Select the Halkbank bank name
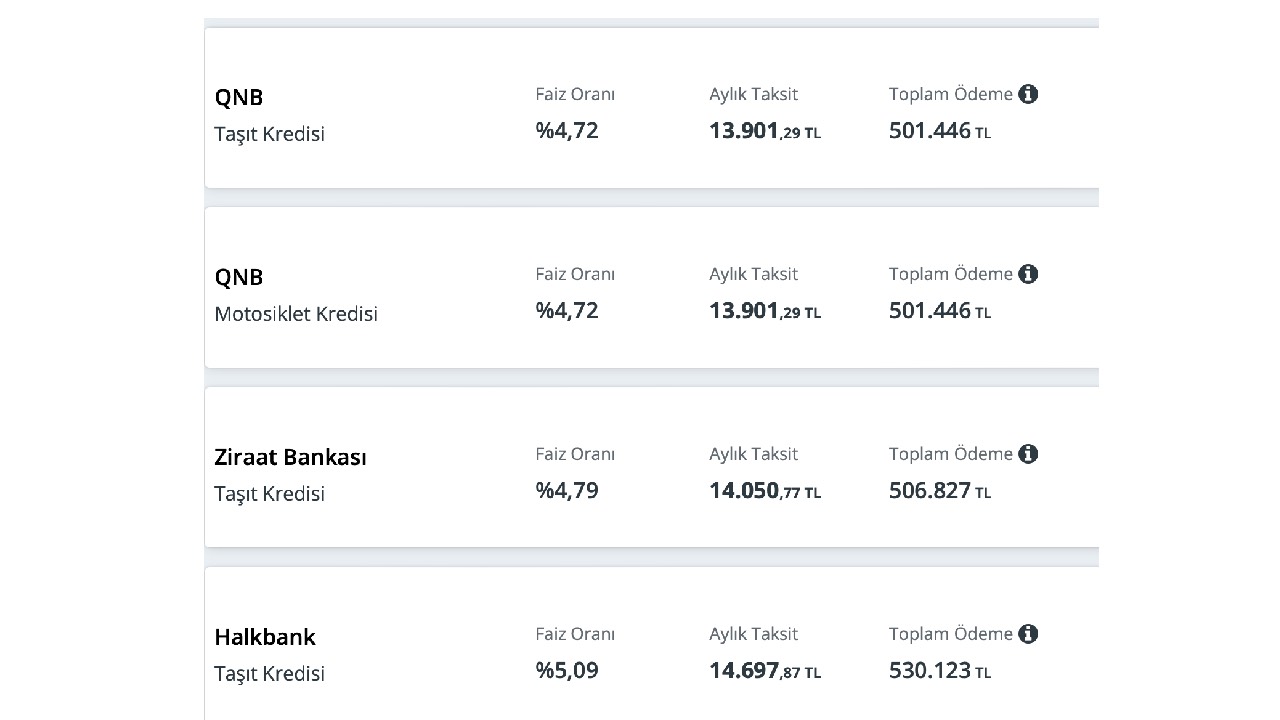Image resolution: width=1280 pixels, height=720 pixels. tap(265, 637)
